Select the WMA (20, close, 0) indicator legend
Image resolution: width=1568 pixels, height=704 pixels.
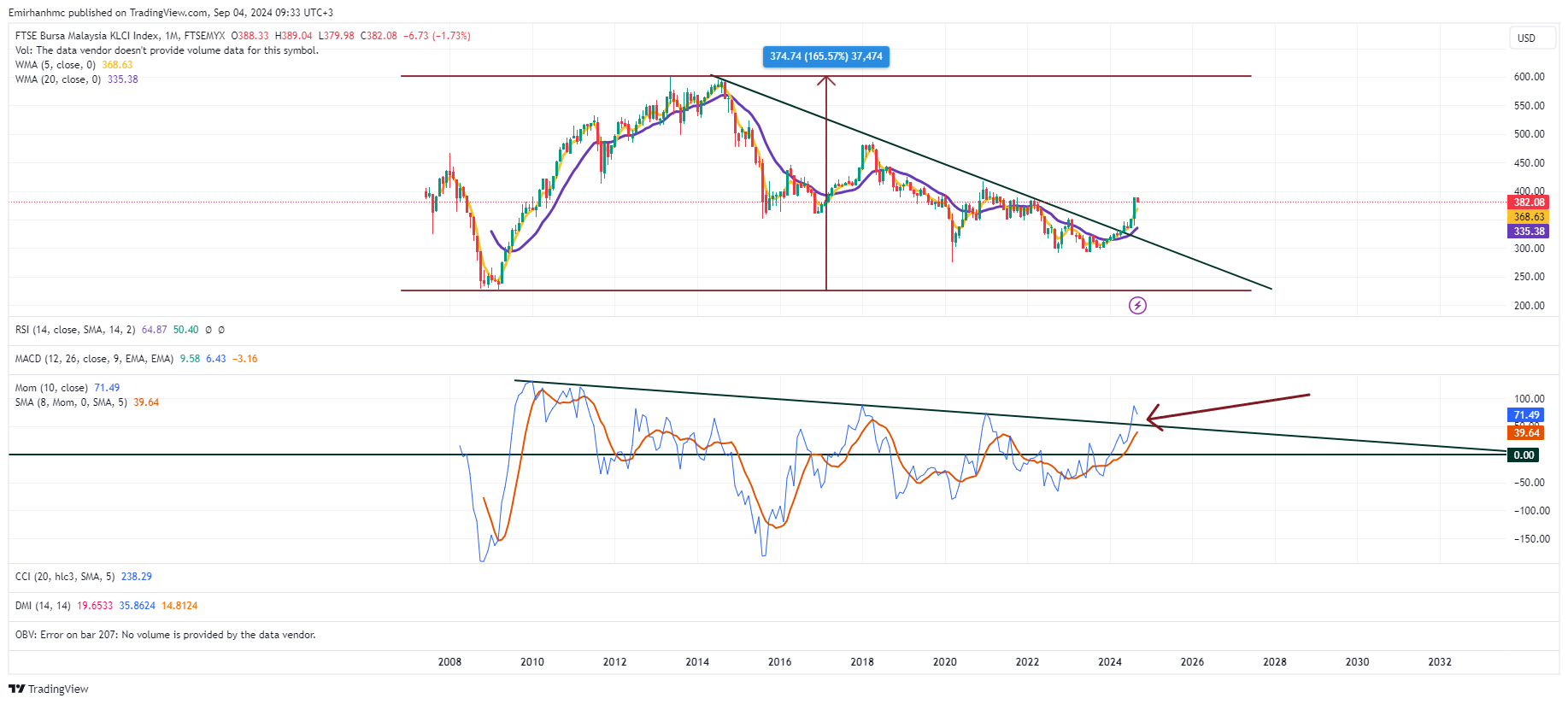[x=58, y=79]
